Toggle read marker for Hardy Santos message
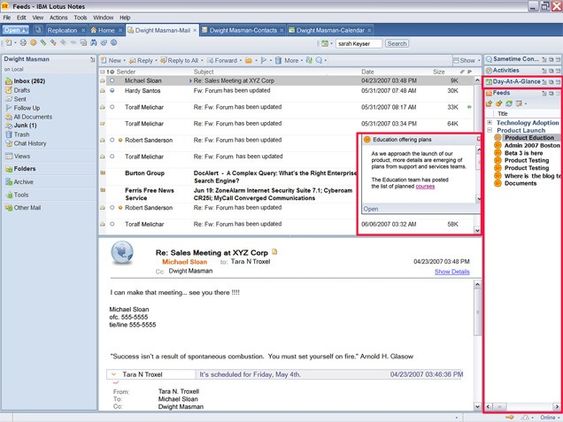The height and width of the screenshot is (422, 563). point(112,91)
